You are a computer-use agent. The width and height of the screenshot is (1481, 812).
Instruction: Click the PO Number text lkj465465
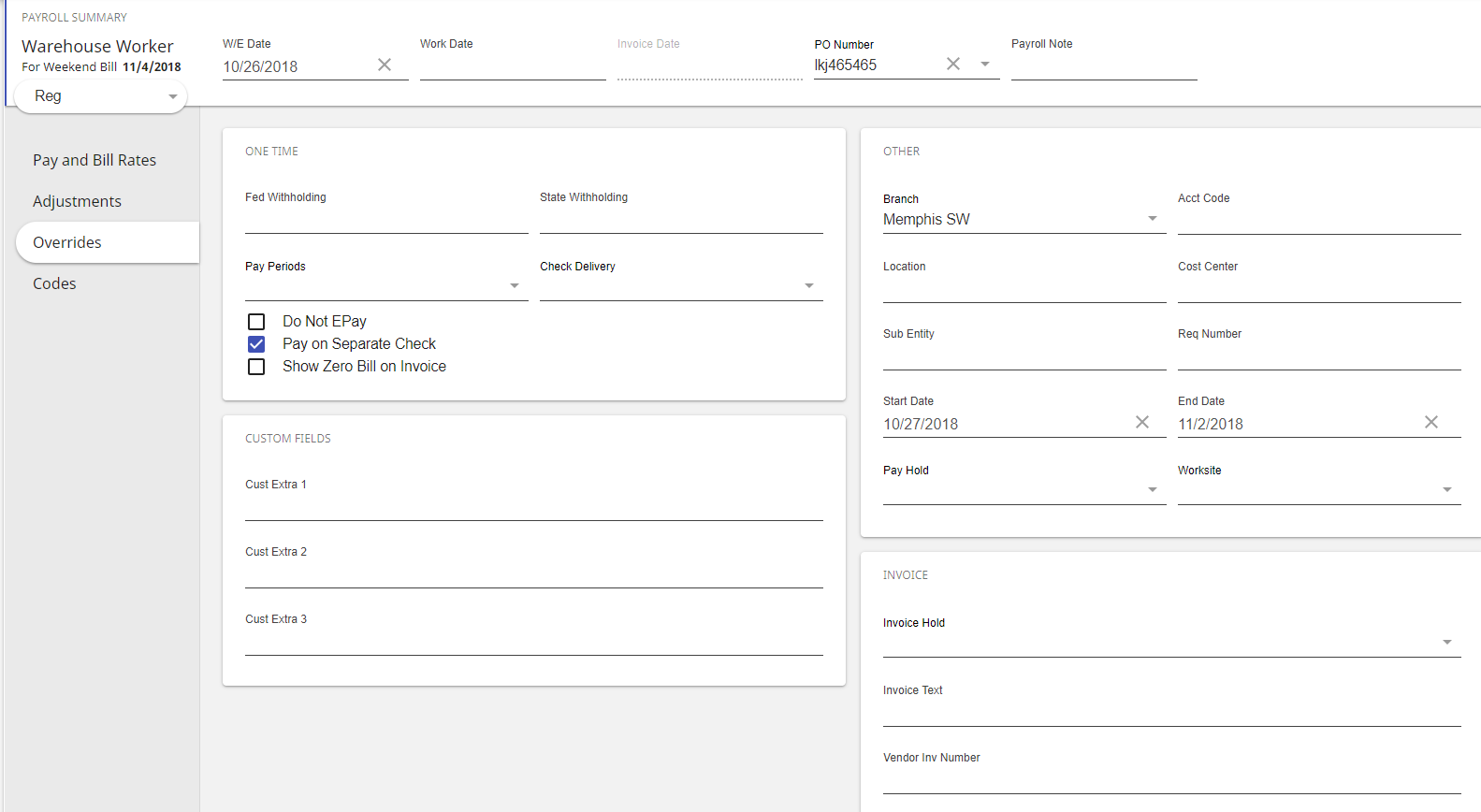[846, 65]
